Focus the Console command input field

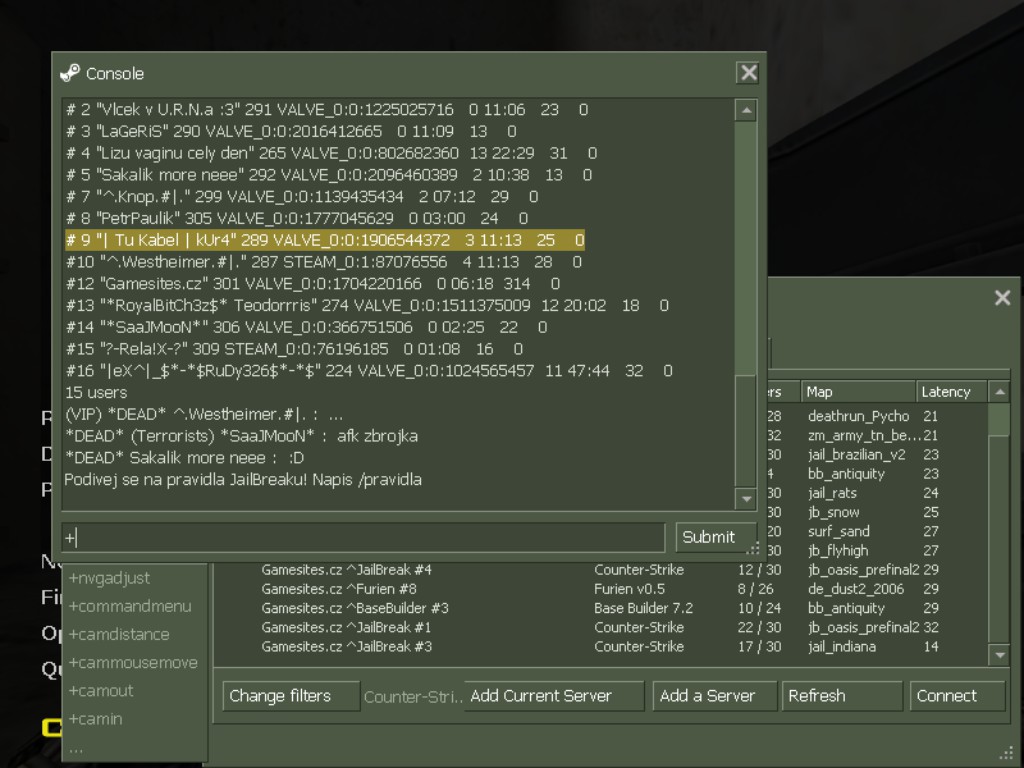pos(363,537)
